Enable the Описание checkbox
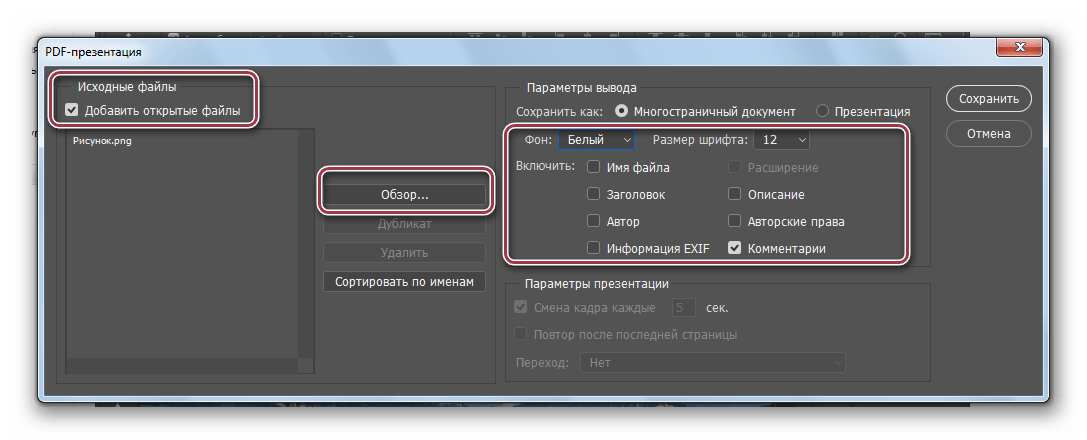1087x440 pixels. (735, 195)
